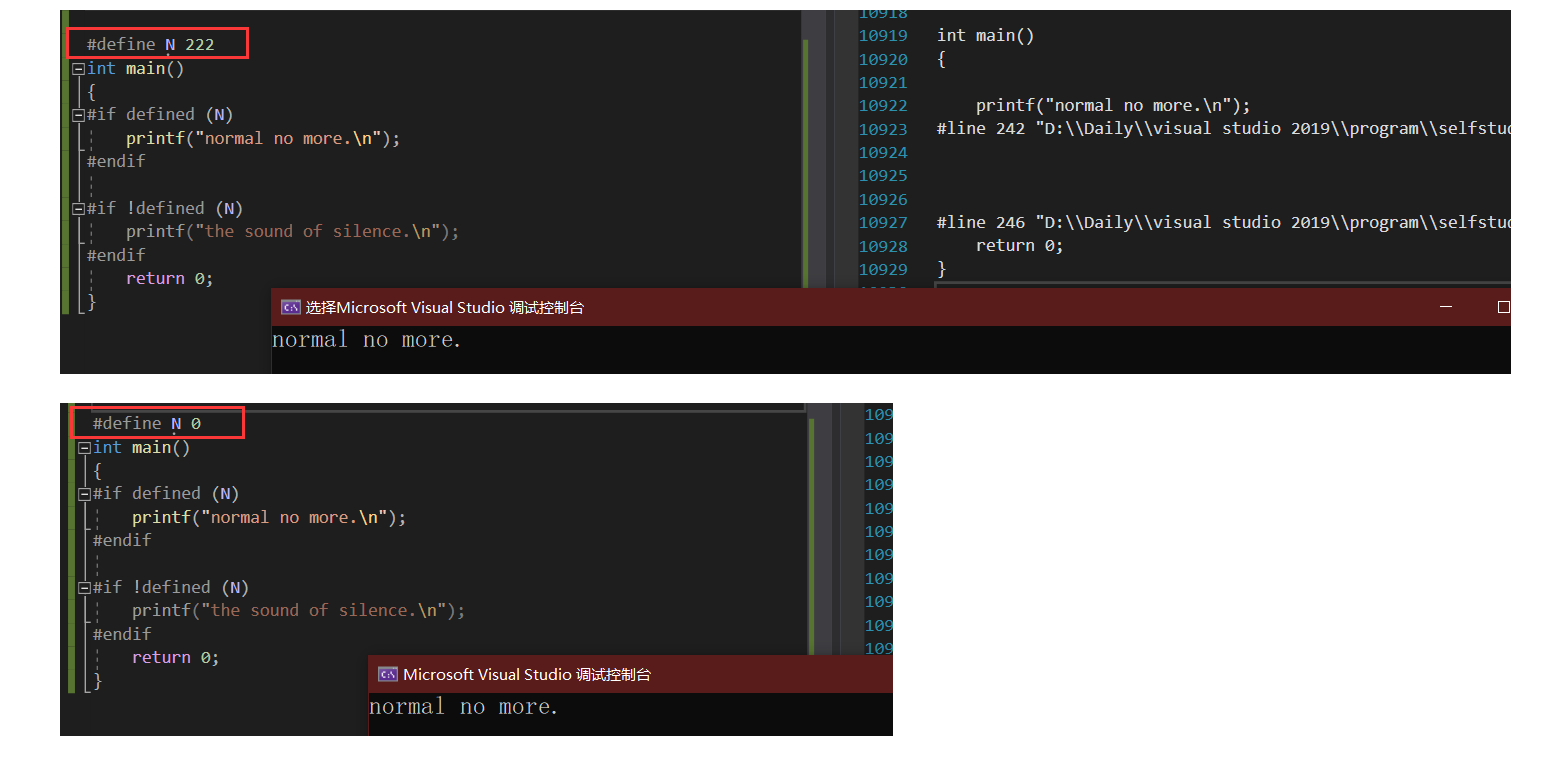Click line number 10927 in the gutter
Screen dimensions: 1565x762
pos(883,222)
